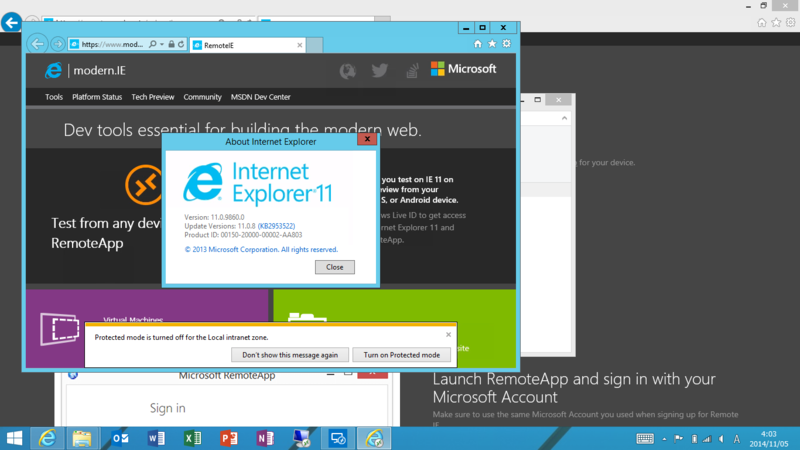Image resolution: width=800 pixels, height=450 pixels.
Task: Show hidden system tray icons
Action: click(x=664, y=439)
